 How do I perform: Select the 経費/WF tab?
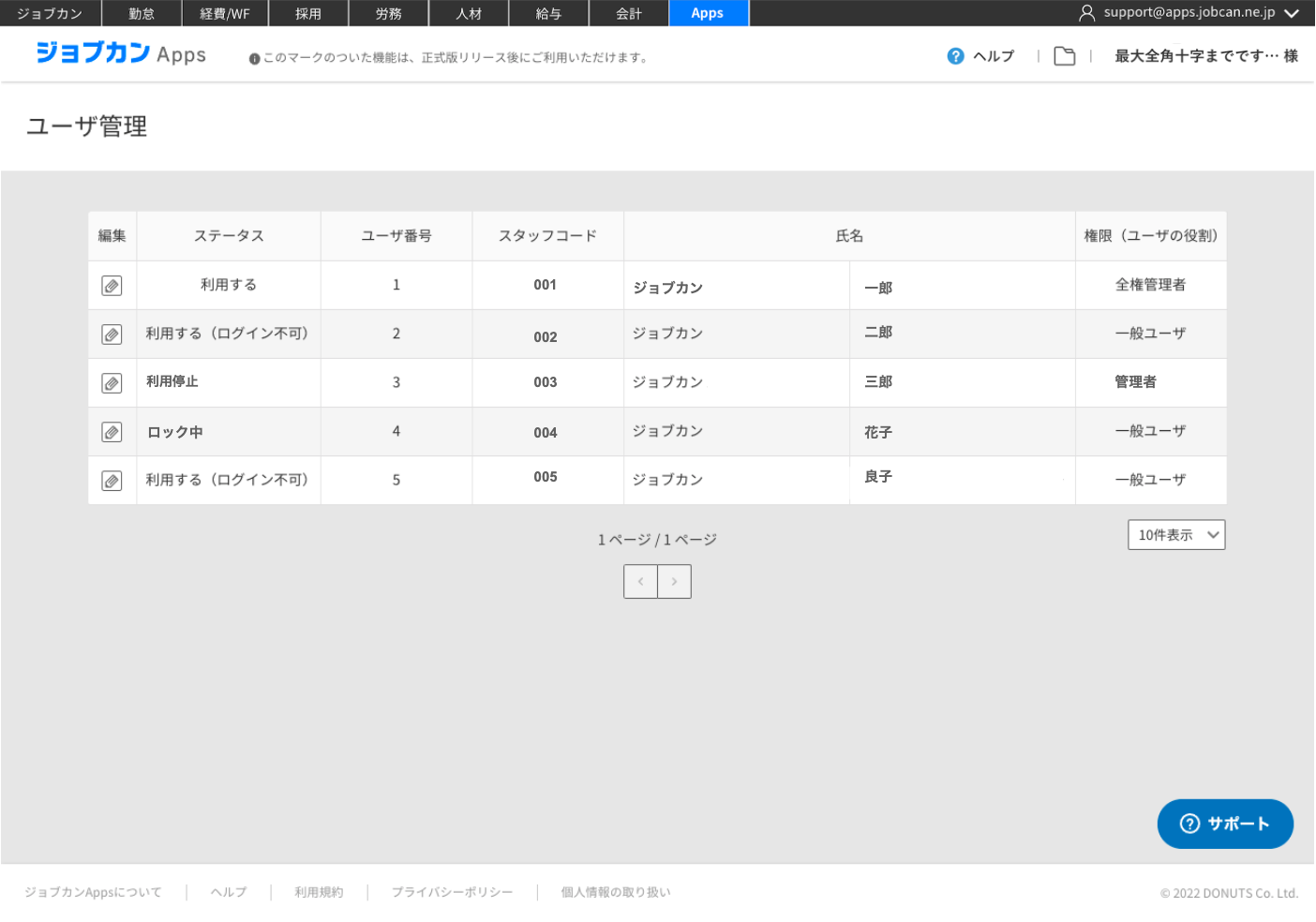click(225, 13)
